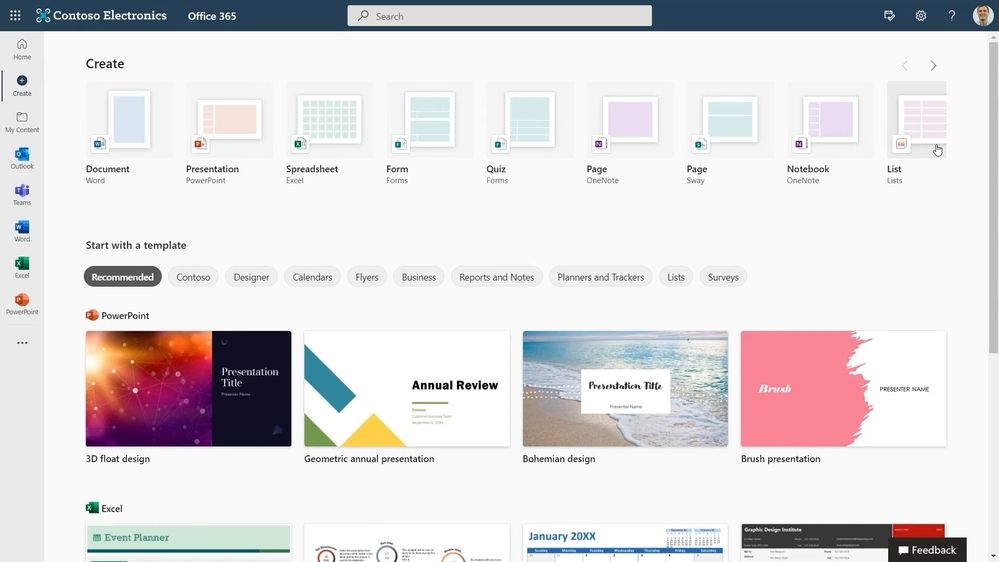Click the Feedback button
The image size is (999, 562).
pyautogui.click(x=927, y=550)
